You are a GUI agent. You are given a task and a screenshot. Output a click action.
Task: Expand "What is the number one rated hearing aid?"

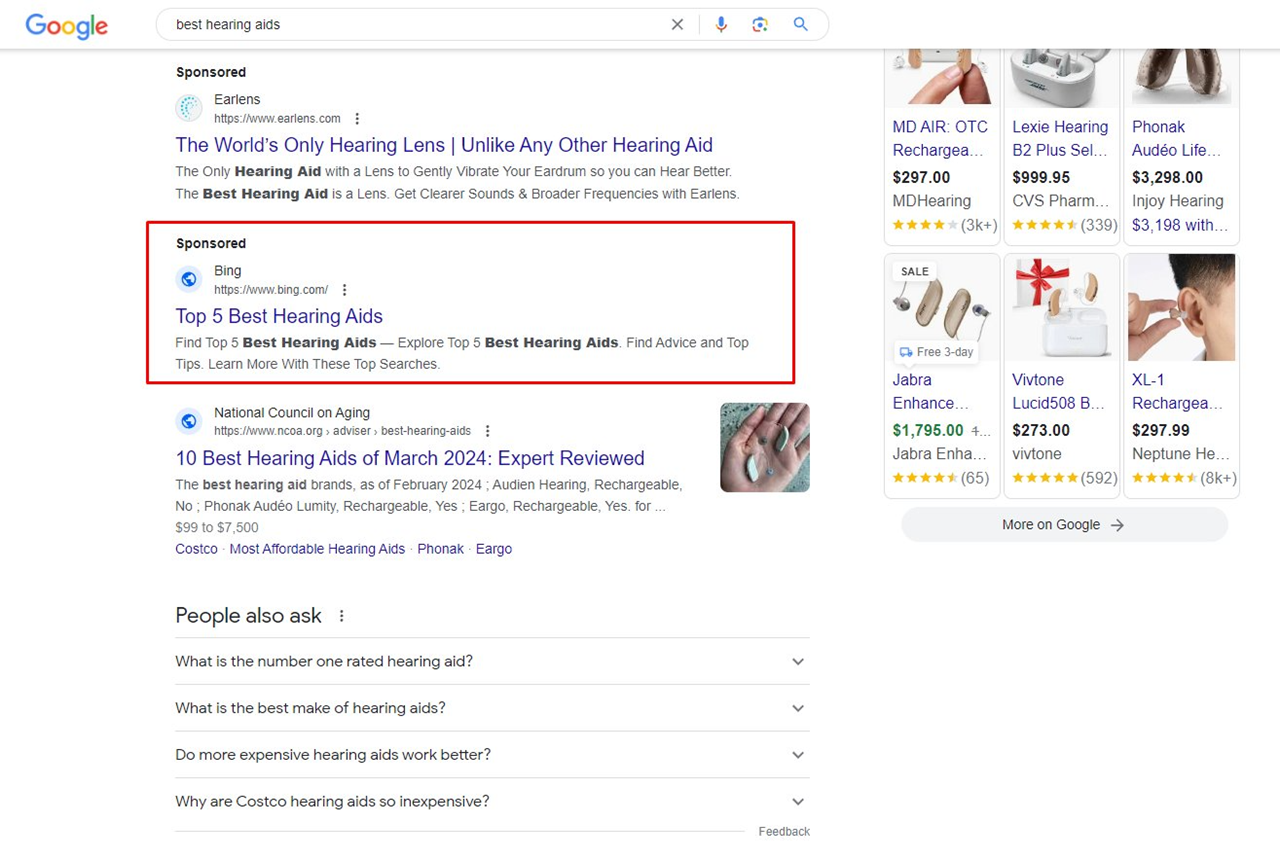[x=492, y=661]
